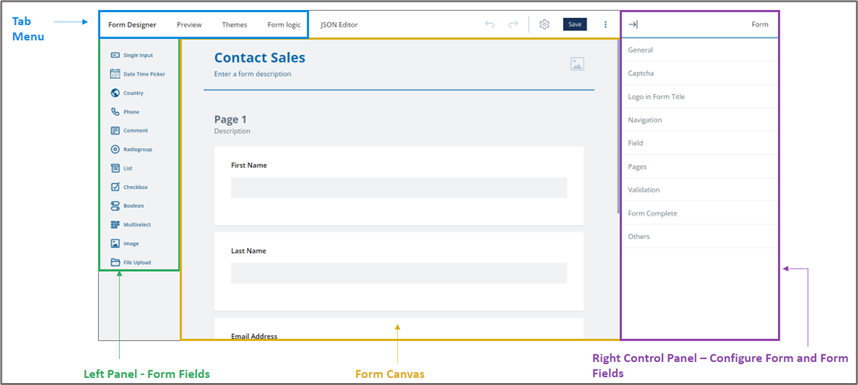Screen dimensions: 858x385
Task: Open the settings gear icon
Action: 544,25
